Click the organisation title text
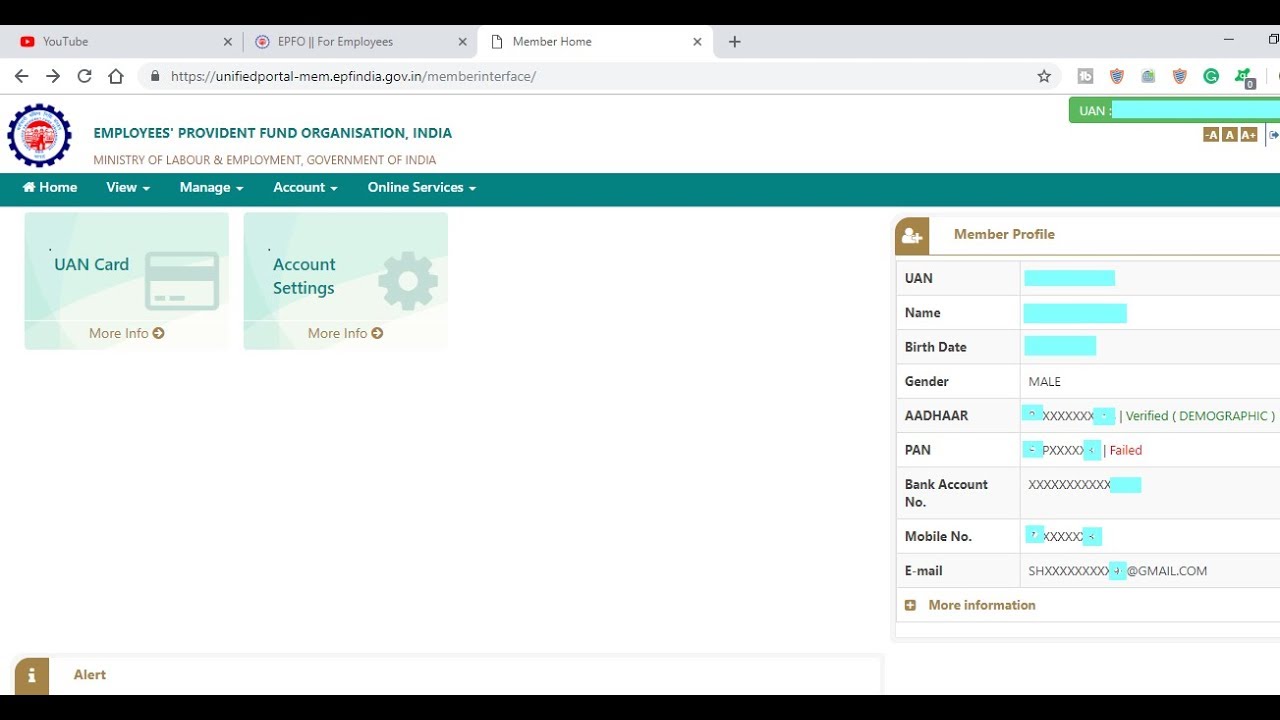The height and width of the screenshot is (720, 1280). tap(272, 133)
